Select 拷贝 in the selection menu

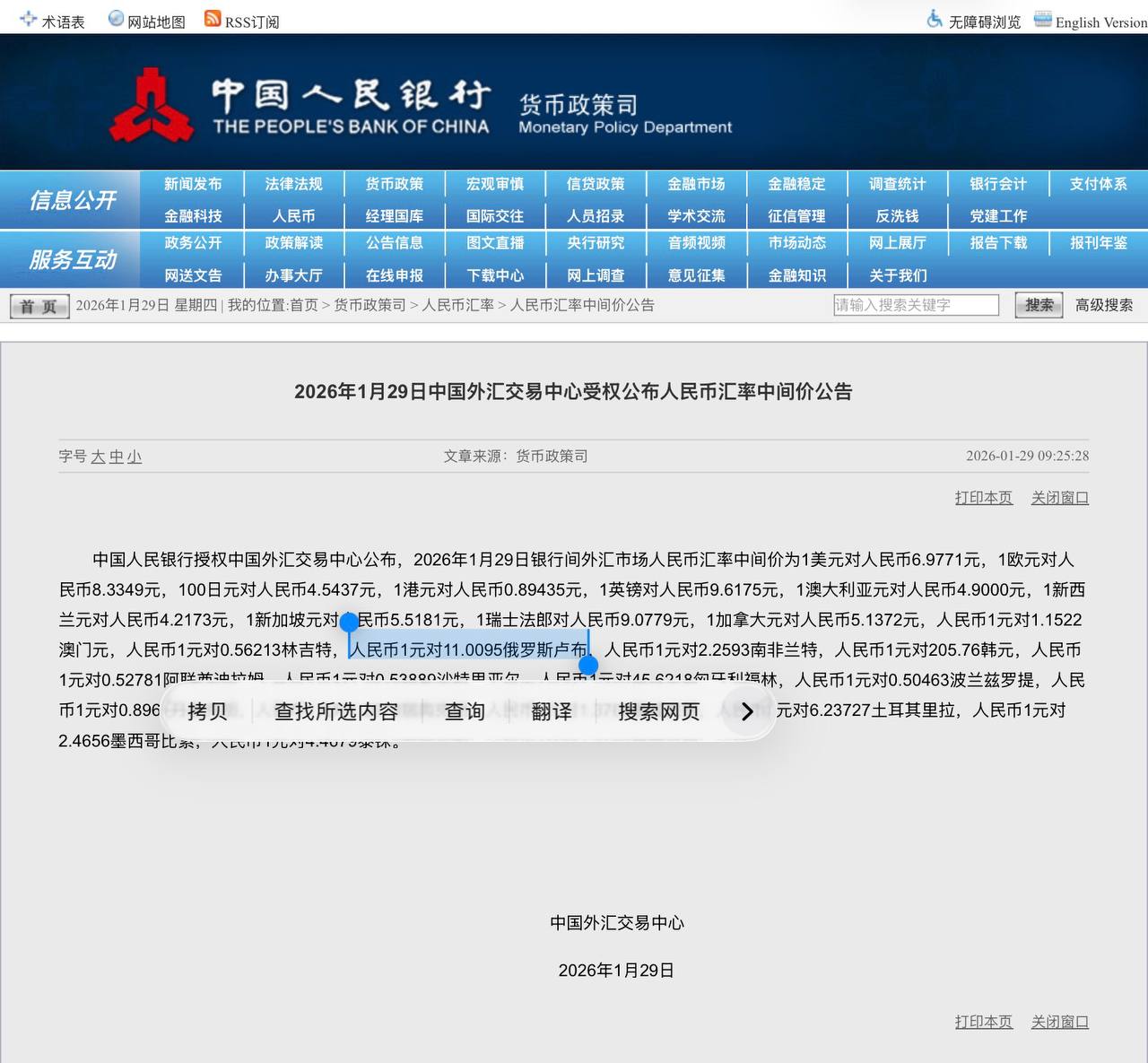pyautogui.click(x=207, y=711)
